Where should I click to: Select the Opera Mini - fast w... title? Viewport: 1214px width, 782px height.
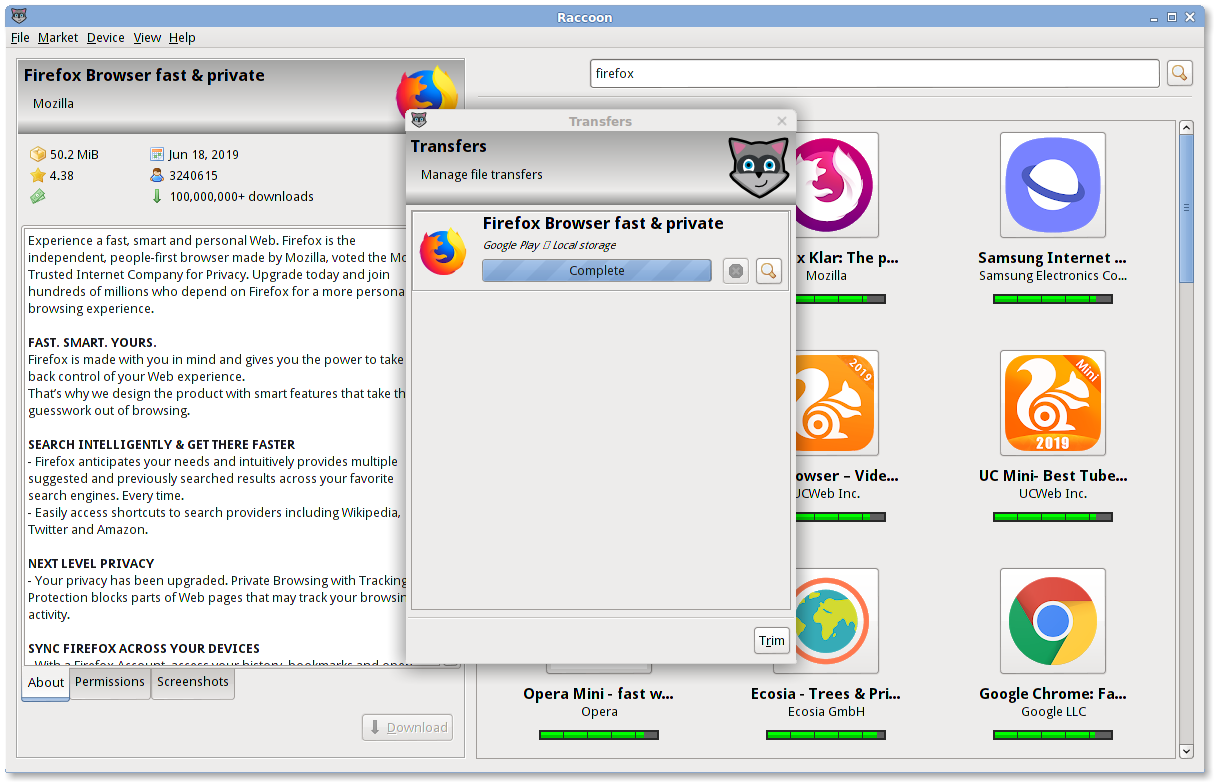(x=599, y=694)
